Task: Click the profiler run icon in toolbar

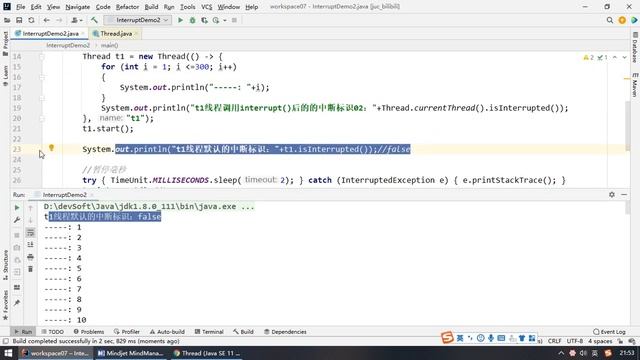Action: [x=216, y=20]
